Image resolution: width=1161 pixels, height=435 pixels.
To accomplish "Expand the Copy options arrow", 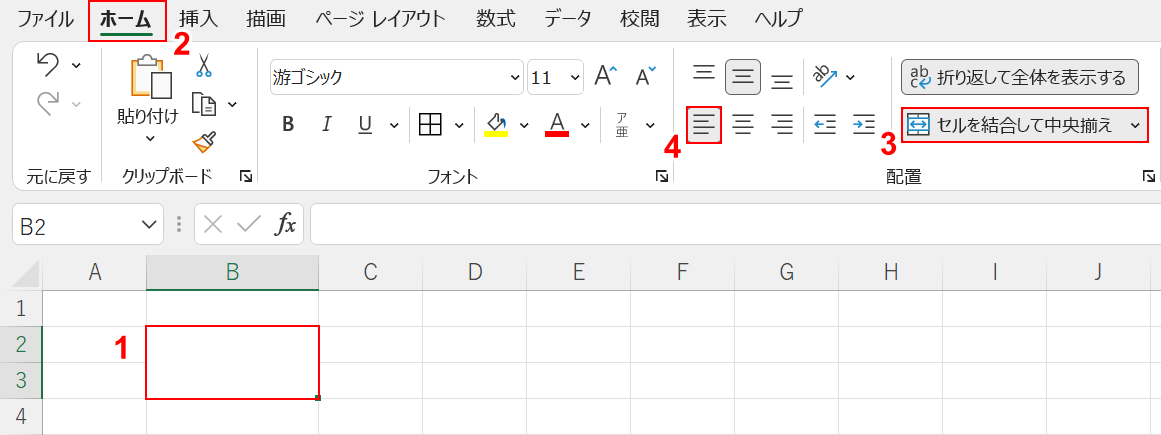I will (x=232, y=104).
